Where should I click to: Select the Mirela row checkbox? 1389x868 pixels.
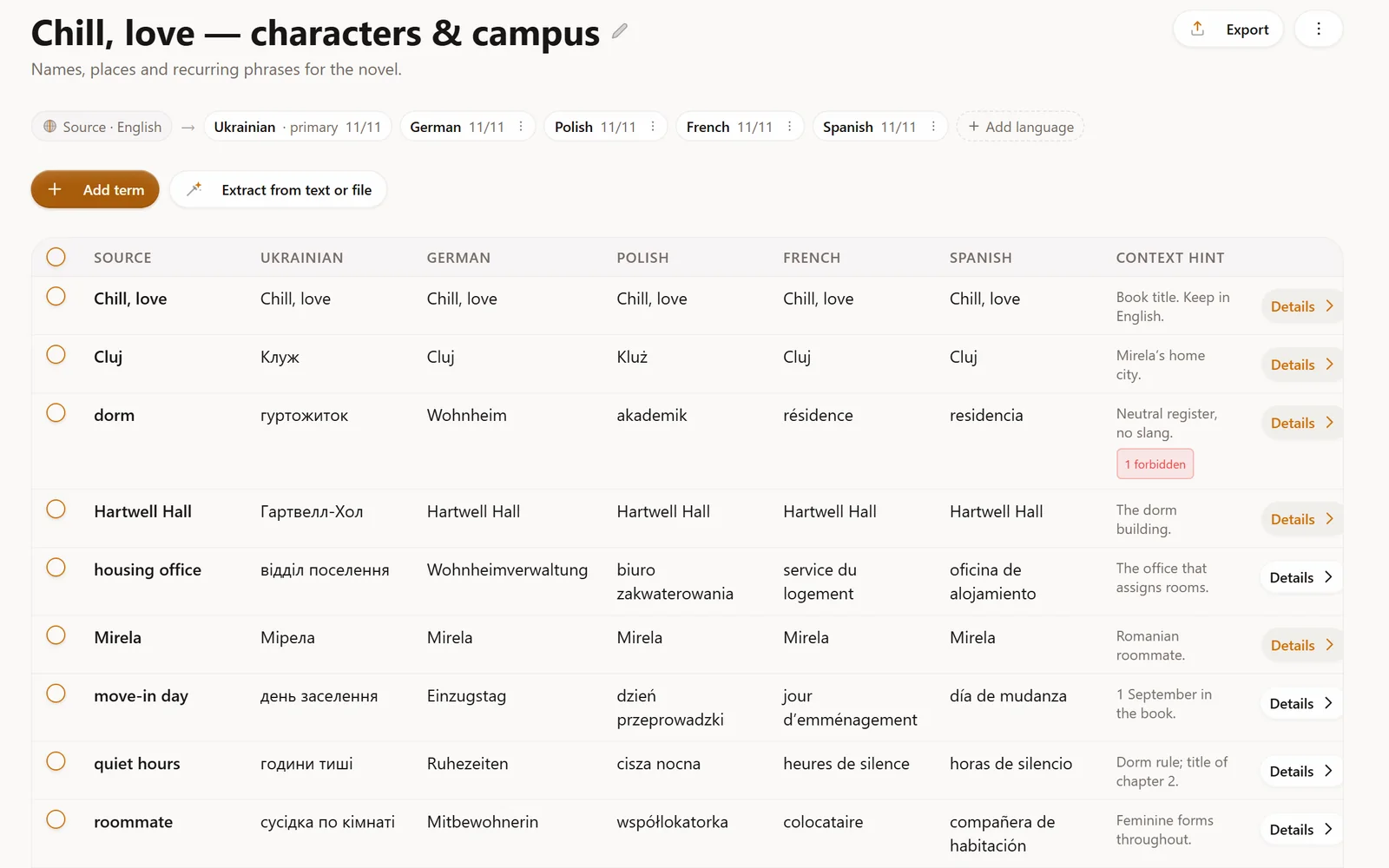click(x=56, y=635)
